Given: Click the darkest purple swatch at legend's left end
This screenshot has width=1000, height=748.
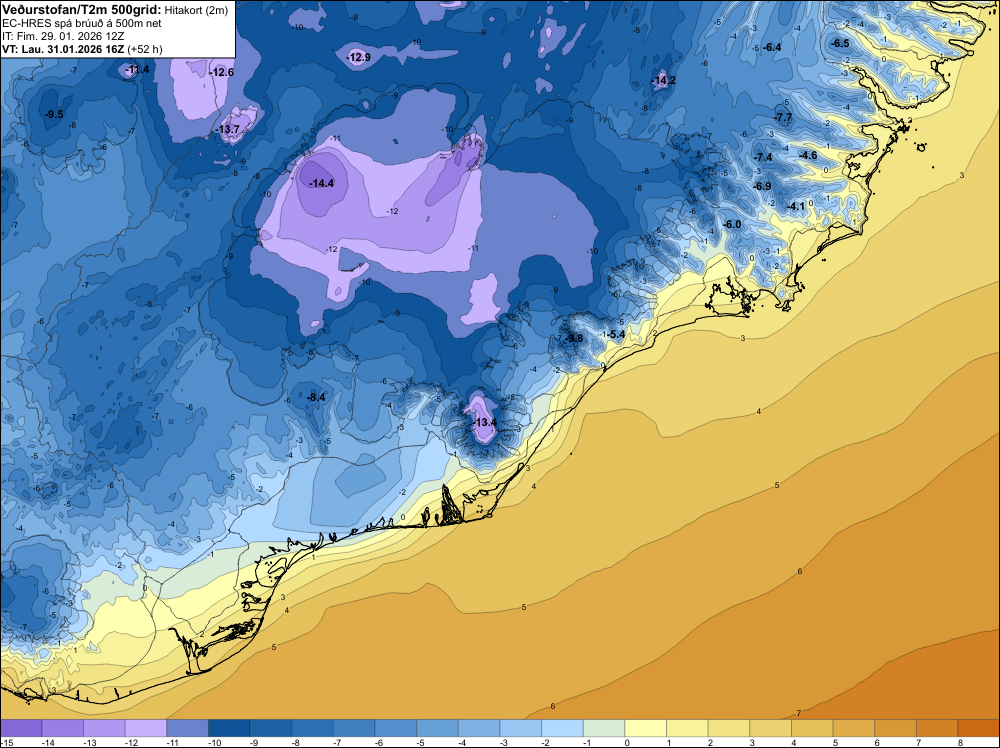Looking at the screenshot, I should [x=21, y=728].
